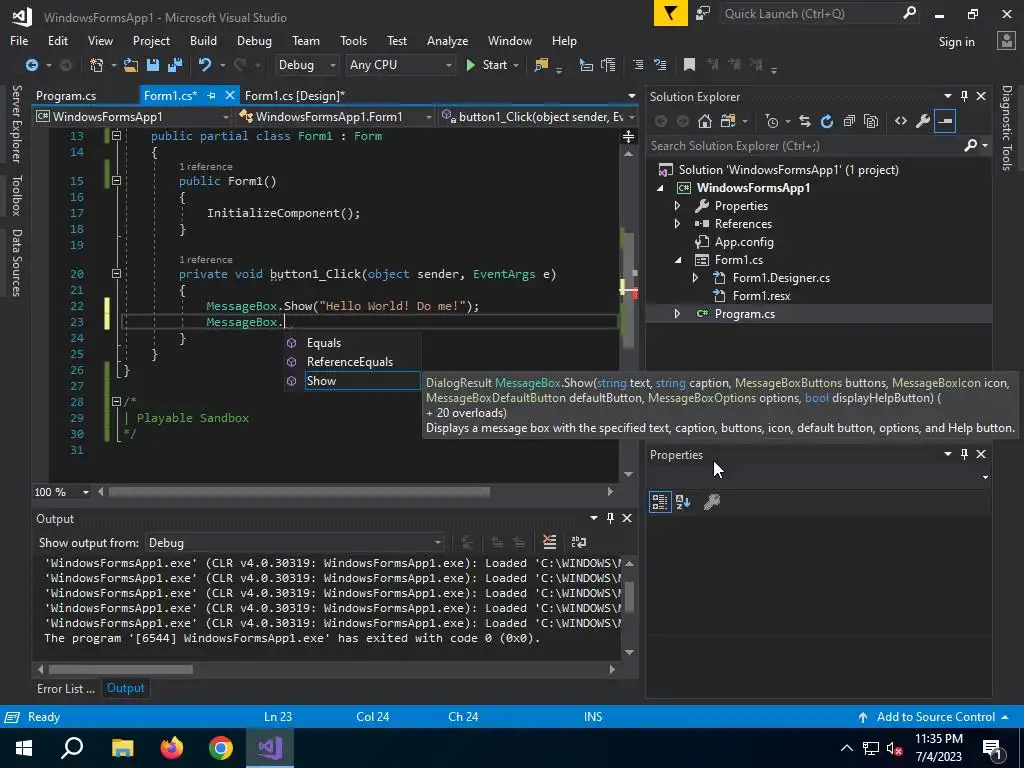Image resolution: width=1024 pixels, height=768 pixels.
Task: Collapse the button1_Click method outlining at line 20
Action: coord(116,274)
